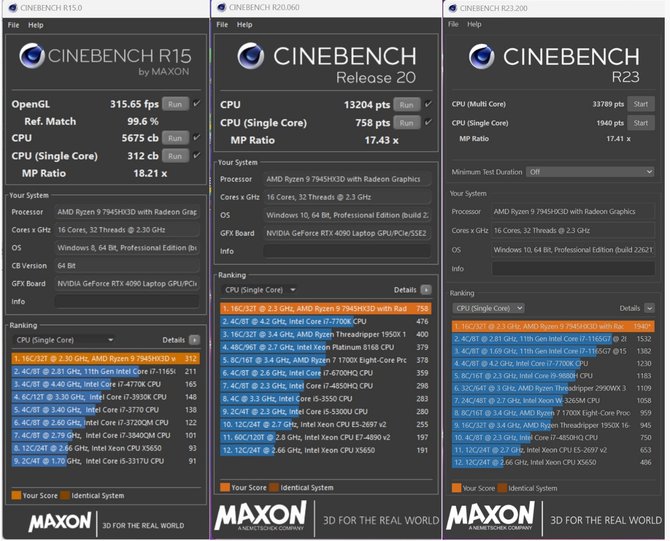The height and width of the screenshot is (541, 670).
Task: Run the CPU test in R15
Action: point(175,138)
